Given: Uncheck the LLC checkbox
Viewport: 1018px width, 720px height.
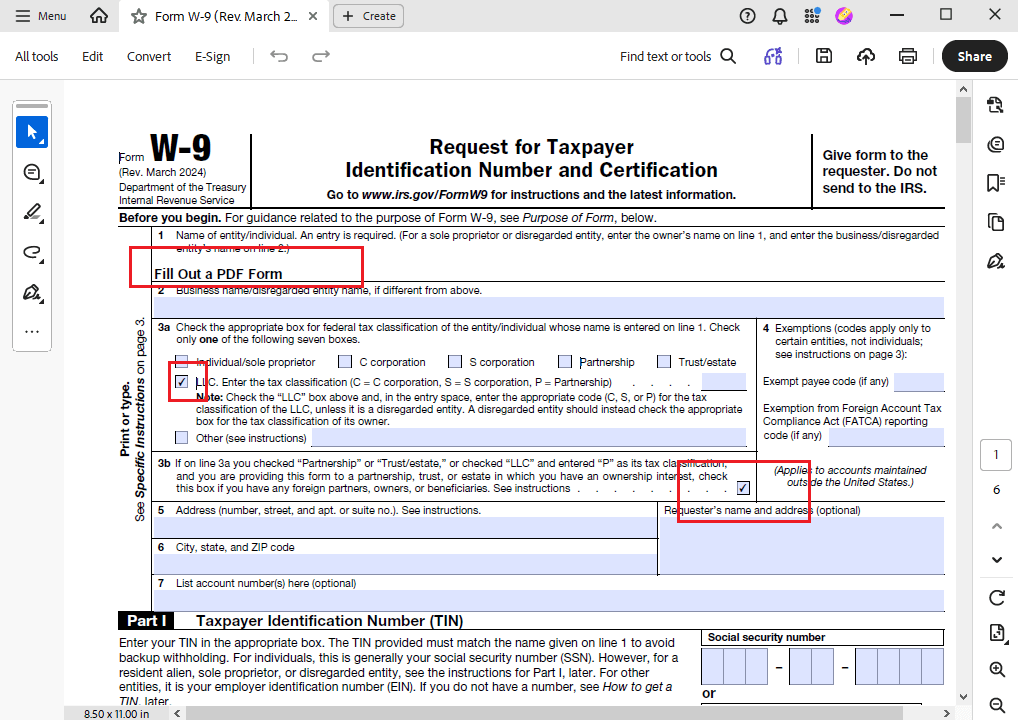Looking at the screenshot, I should pyautogui.click(x=182, y=382).
